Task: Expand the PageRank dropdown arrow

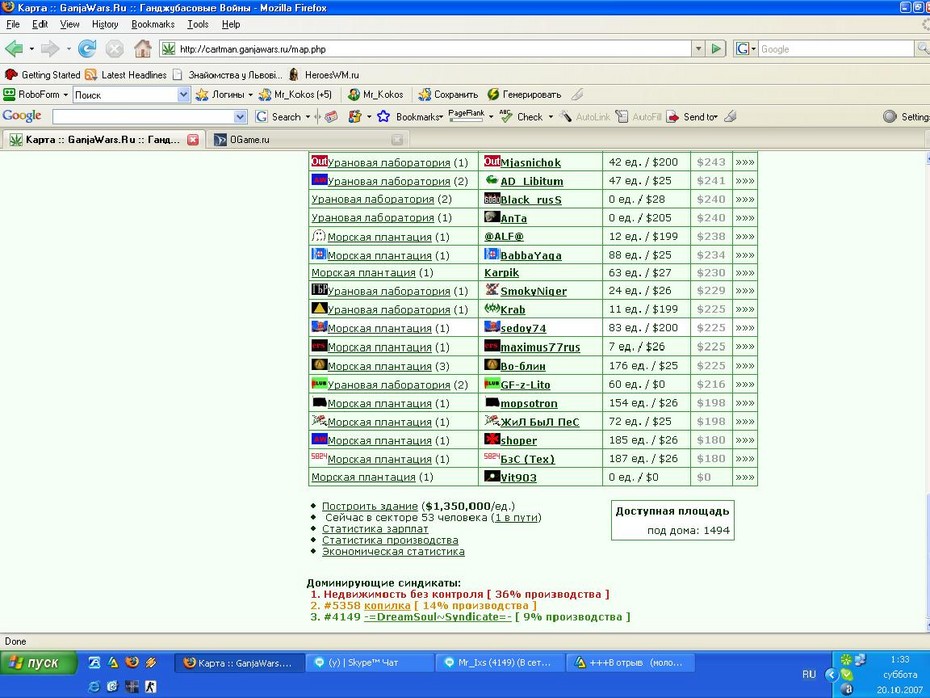Action: coord(491,117)
